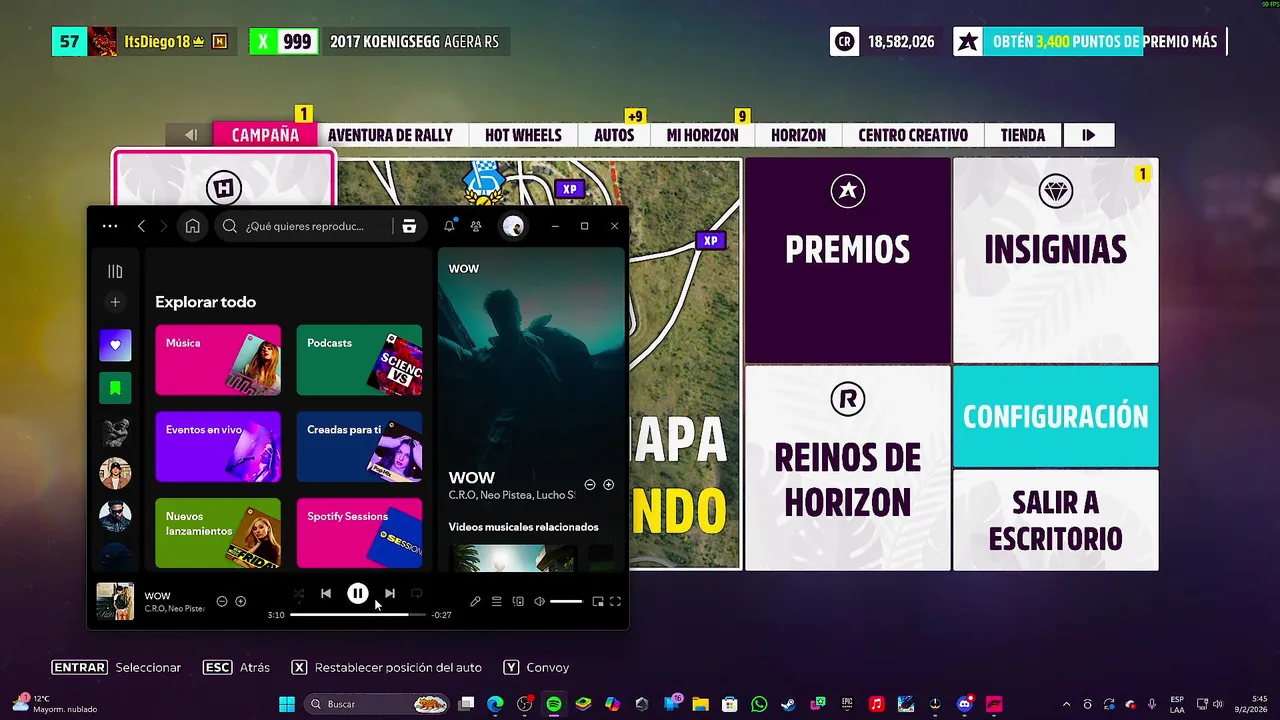Screen dimensions: 1280x720
Task: Open the Spotify profile avatar
Action: click(513, 226)
